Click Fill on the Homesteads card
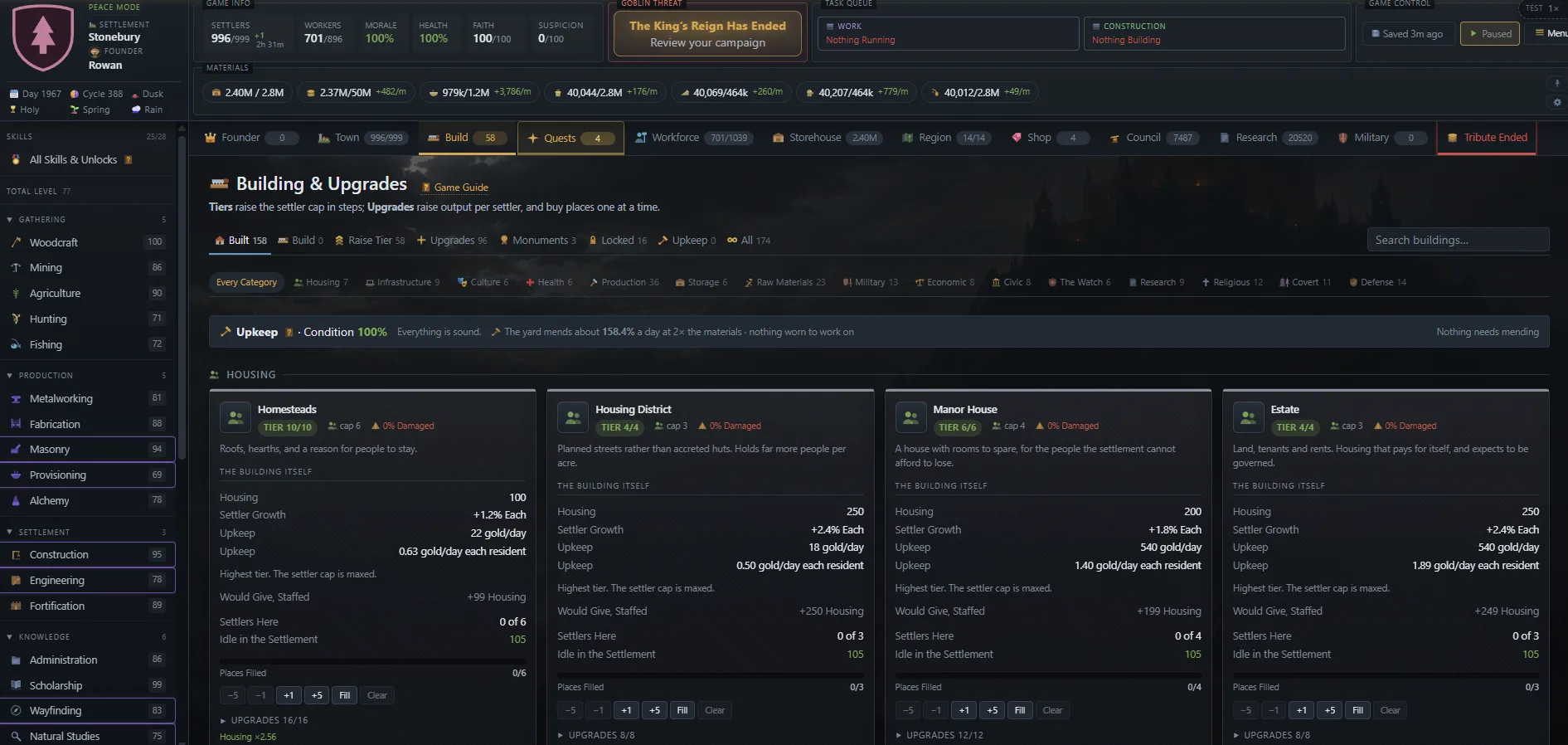The width and height of the screenshot is (1568, 745). tap(345, 696)
